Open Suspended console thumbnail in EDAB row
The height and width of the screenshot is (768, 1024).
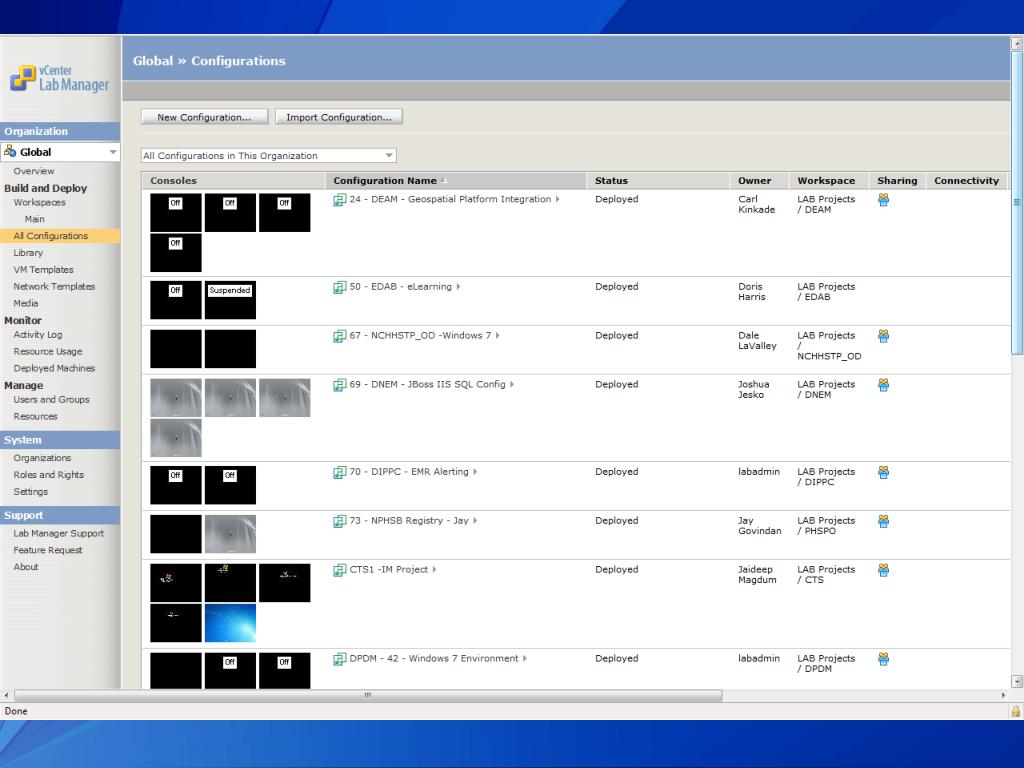230,300
